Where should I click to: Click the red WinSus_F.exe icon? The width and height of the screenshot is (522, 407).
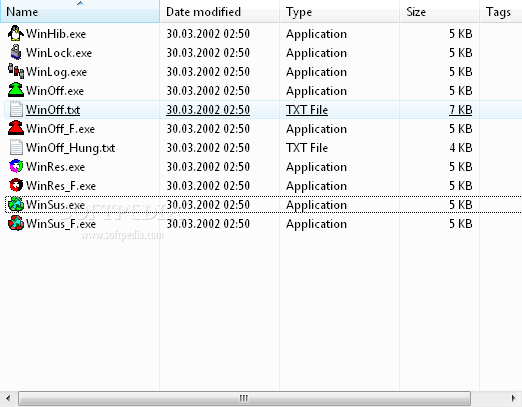(x=16, y=223)
